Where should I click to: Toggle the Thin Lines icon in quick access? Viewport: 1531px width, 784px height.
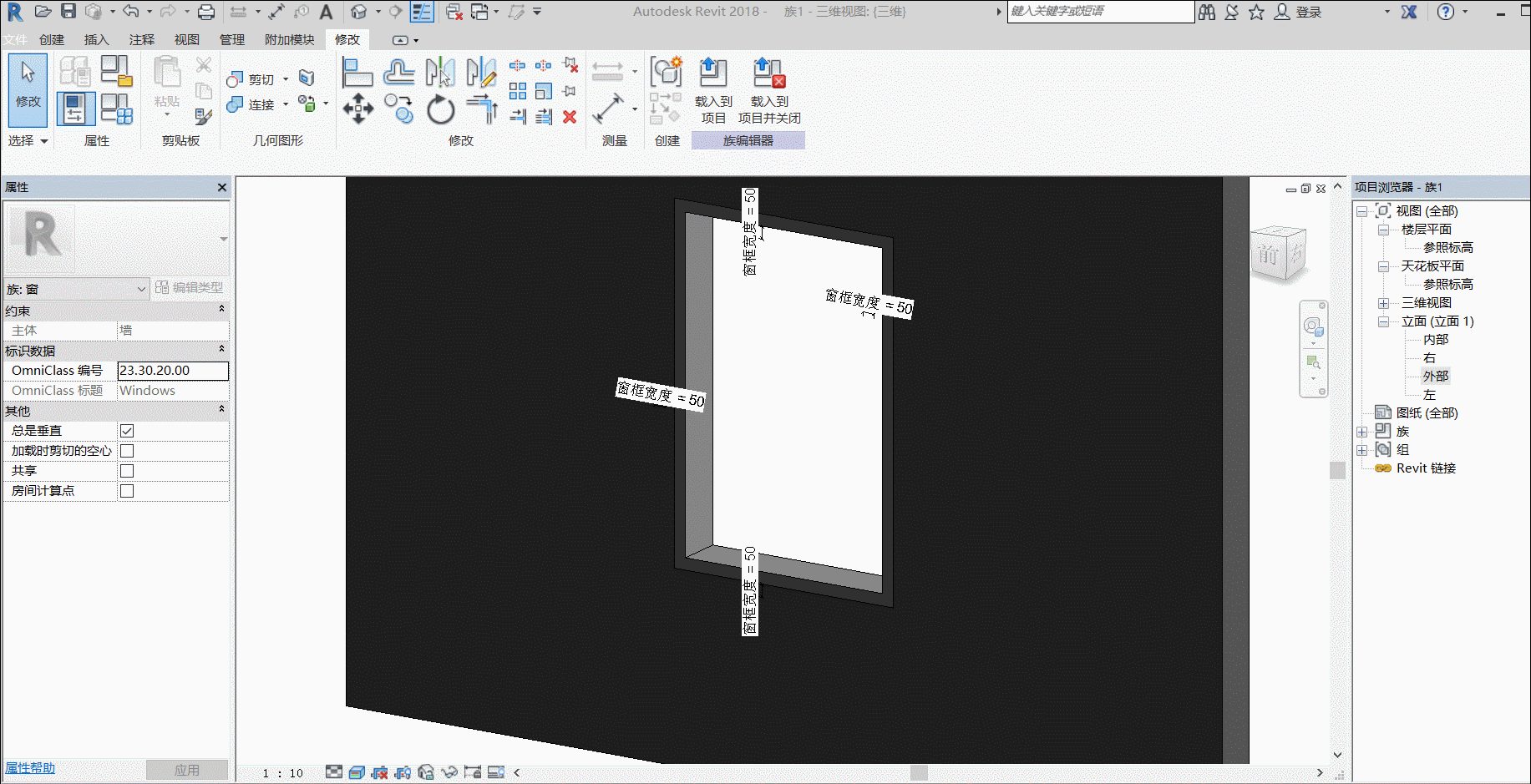[x=423, y=12]
